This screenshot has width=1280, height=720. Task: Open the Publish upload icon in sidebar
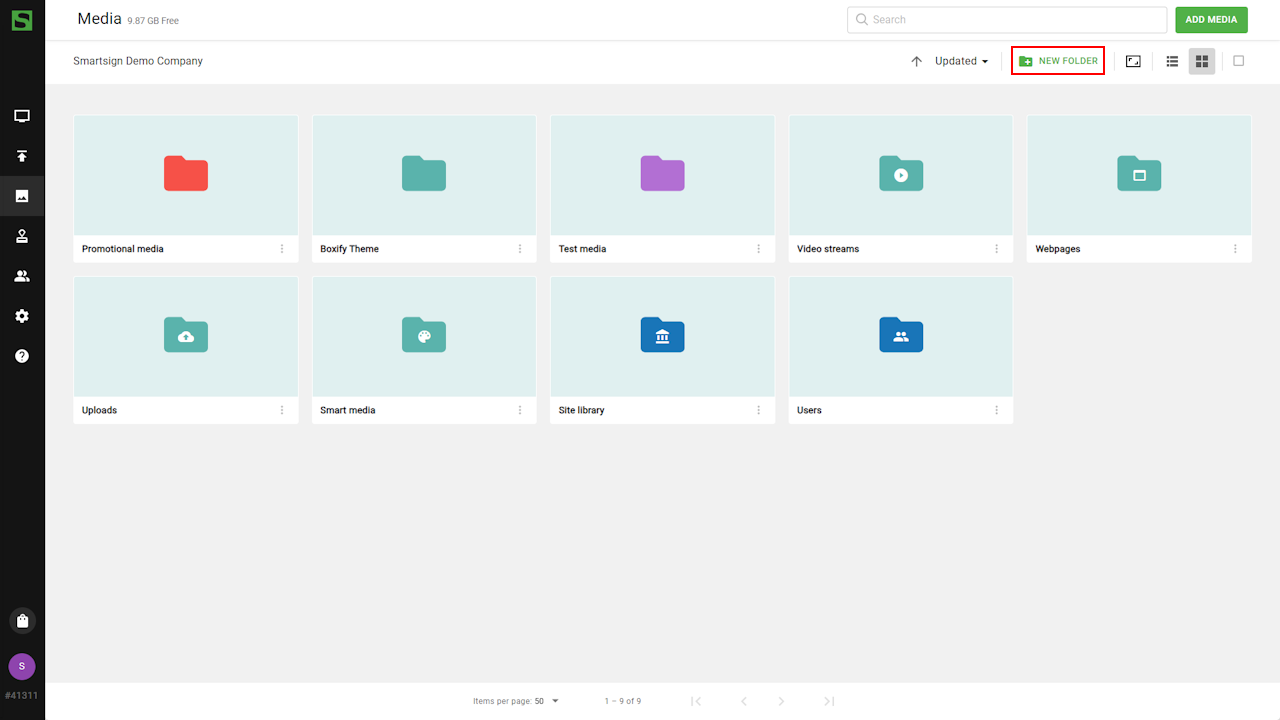tap(22, 156)
